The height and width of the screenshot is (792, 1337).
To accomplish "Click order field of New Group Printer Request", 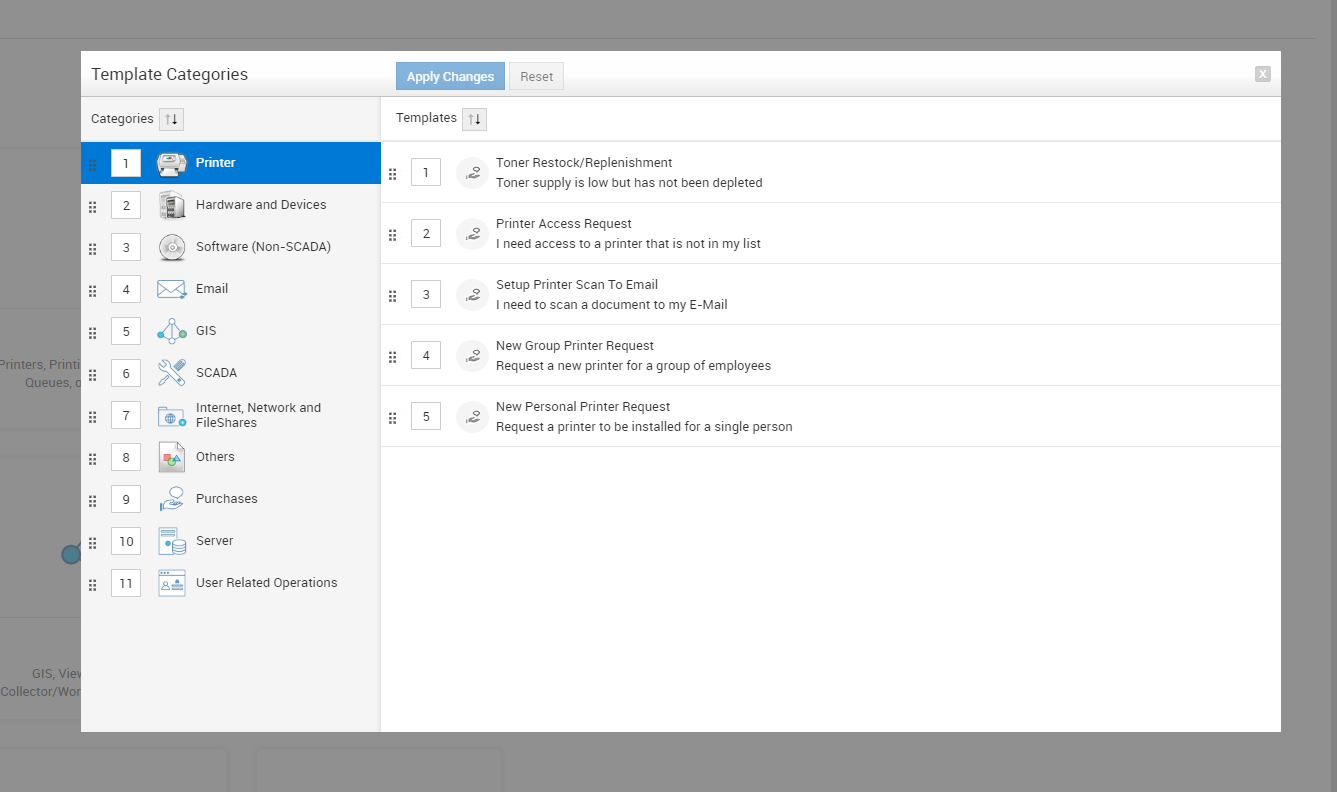I will [x=426, y=356].
